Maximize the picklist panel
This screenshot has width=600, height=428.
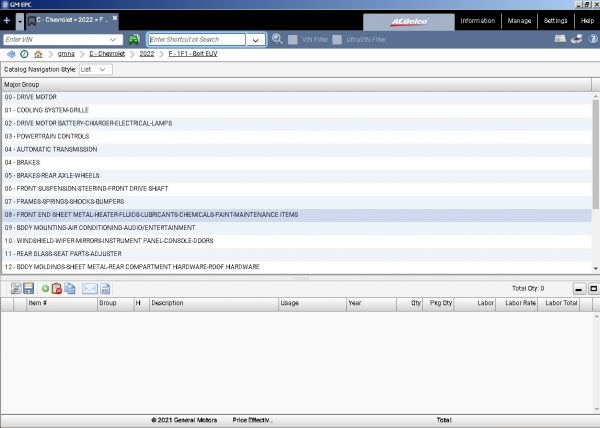click(593, 289)
